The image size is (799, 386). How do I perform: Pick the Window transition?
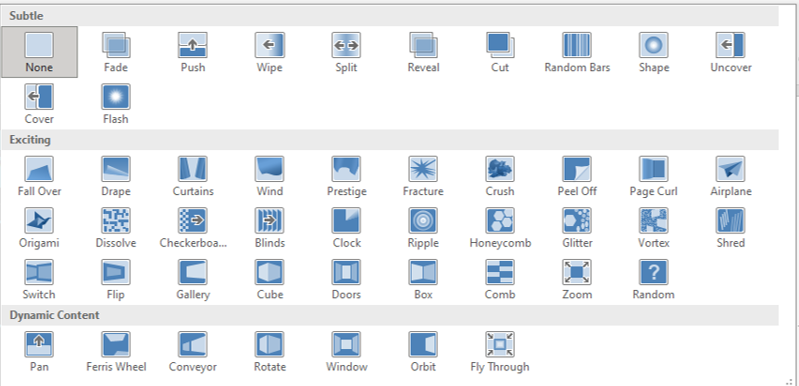pos(347,351)
